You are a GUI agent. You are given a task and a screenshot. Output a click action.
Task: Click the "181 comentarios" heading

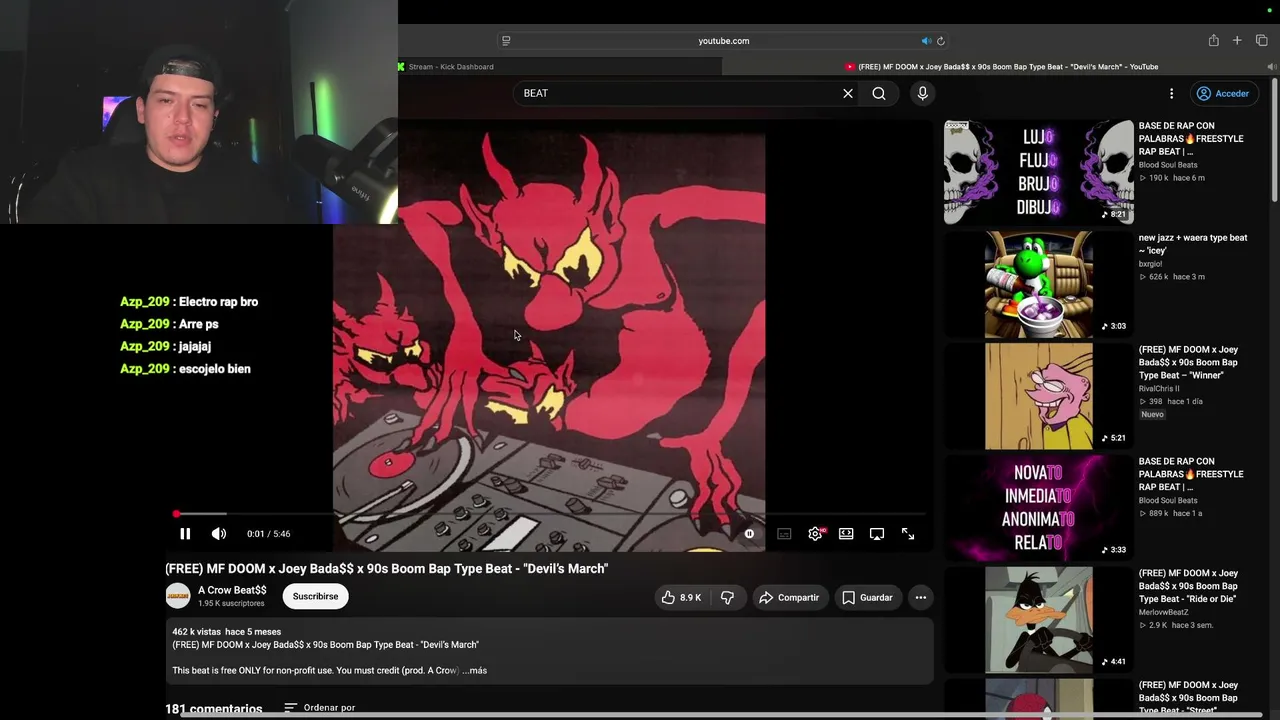(214, 709)
